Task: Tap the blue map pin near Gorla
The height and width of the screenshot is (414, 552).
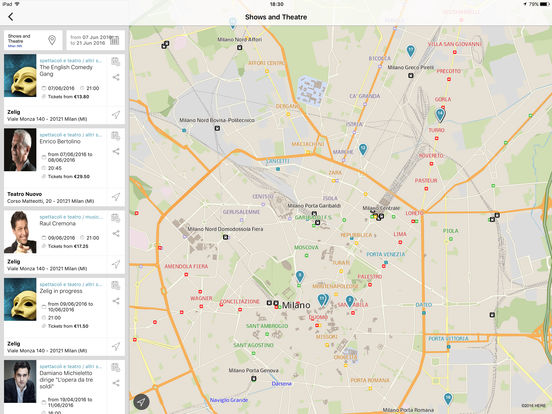Action: pos(440,115)
